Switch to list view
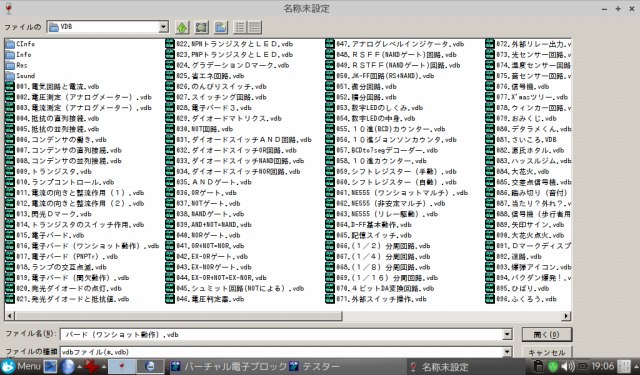Viewport: 640px width, 375px height. pyautogui.click(x=240, y=27)
